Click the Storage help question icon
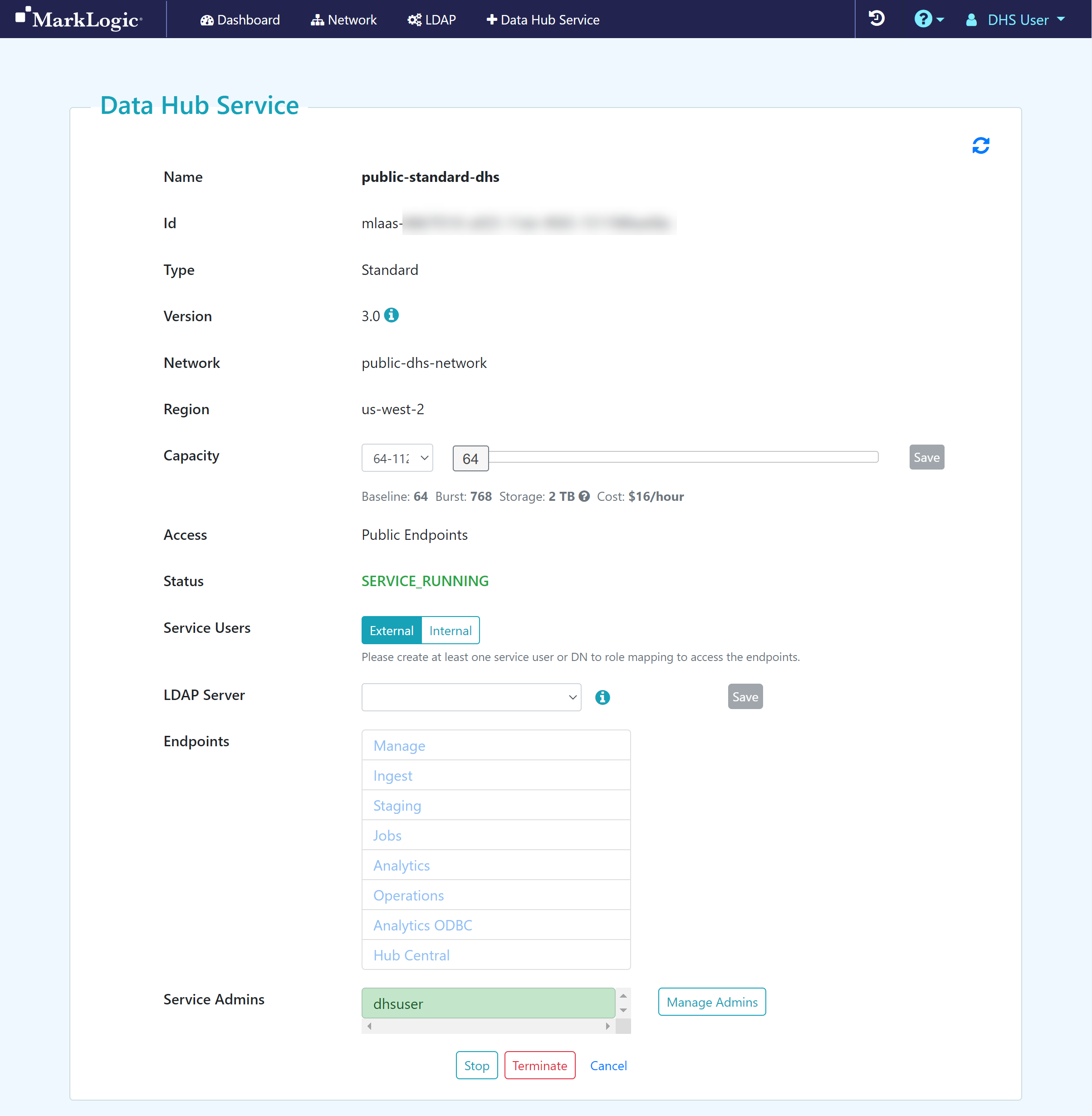The height and width of the screenshot is (1116, 1092). 584,496
